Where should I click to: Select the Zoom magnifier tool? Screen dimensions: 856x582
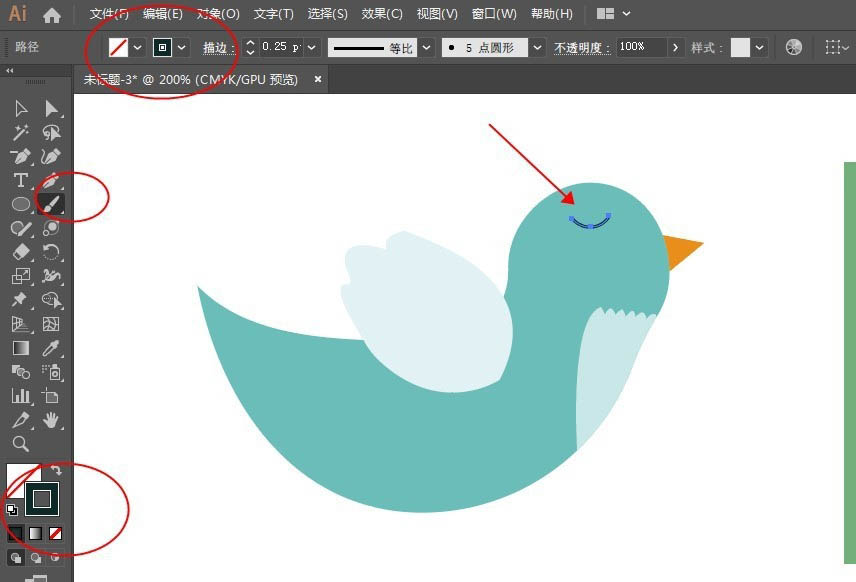click(21, 444)
